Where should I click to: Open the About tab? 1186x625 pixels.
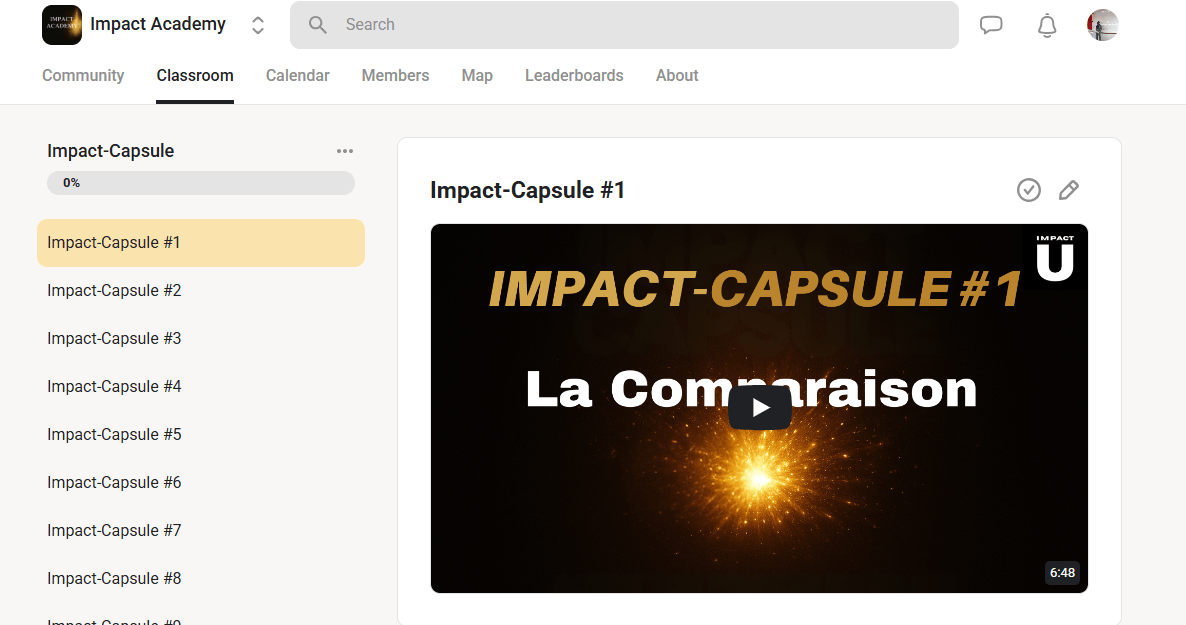[x=676, y=76]
